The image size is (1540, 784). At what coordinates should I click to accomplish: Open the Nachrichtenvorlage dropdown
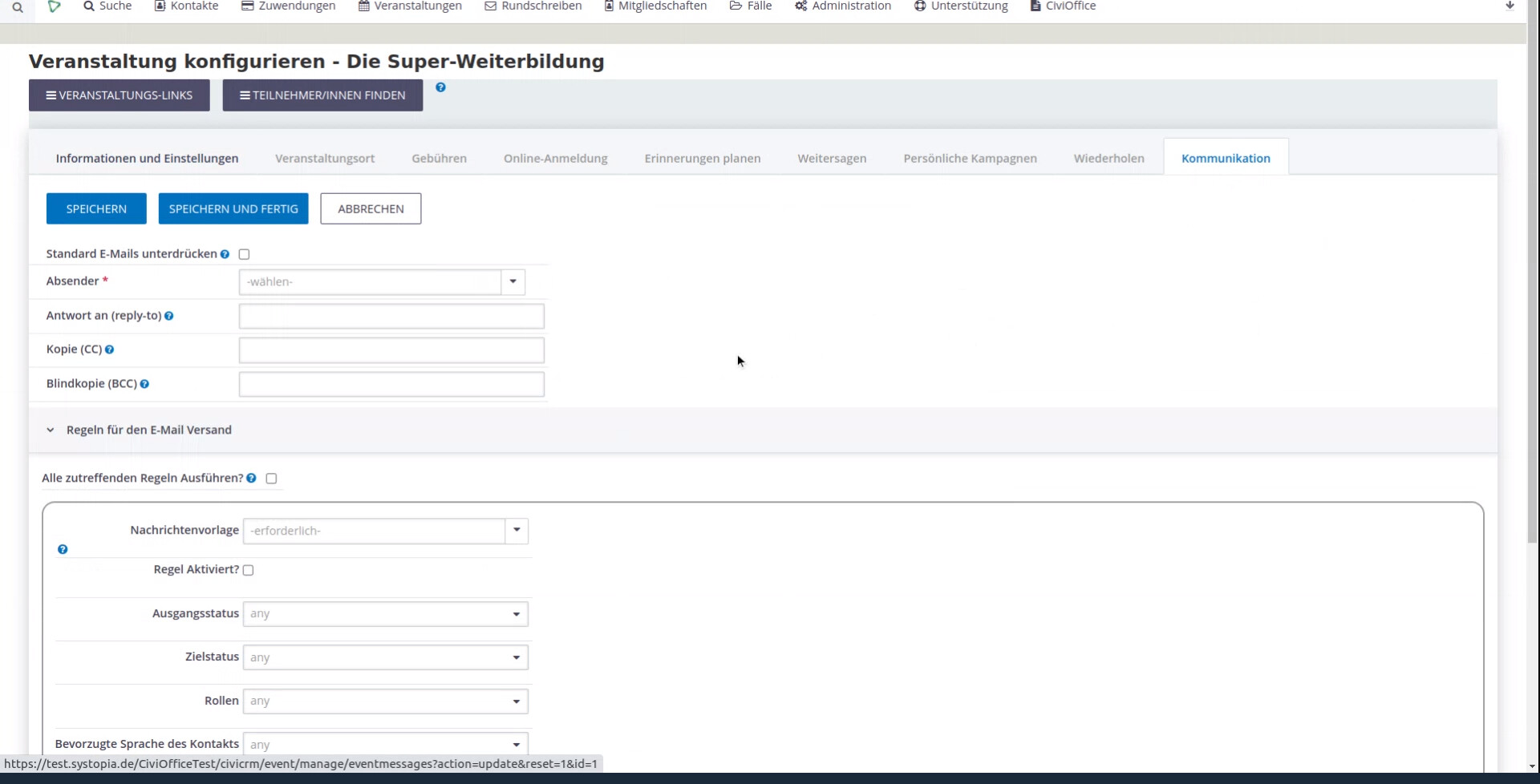tap(386, 531)
